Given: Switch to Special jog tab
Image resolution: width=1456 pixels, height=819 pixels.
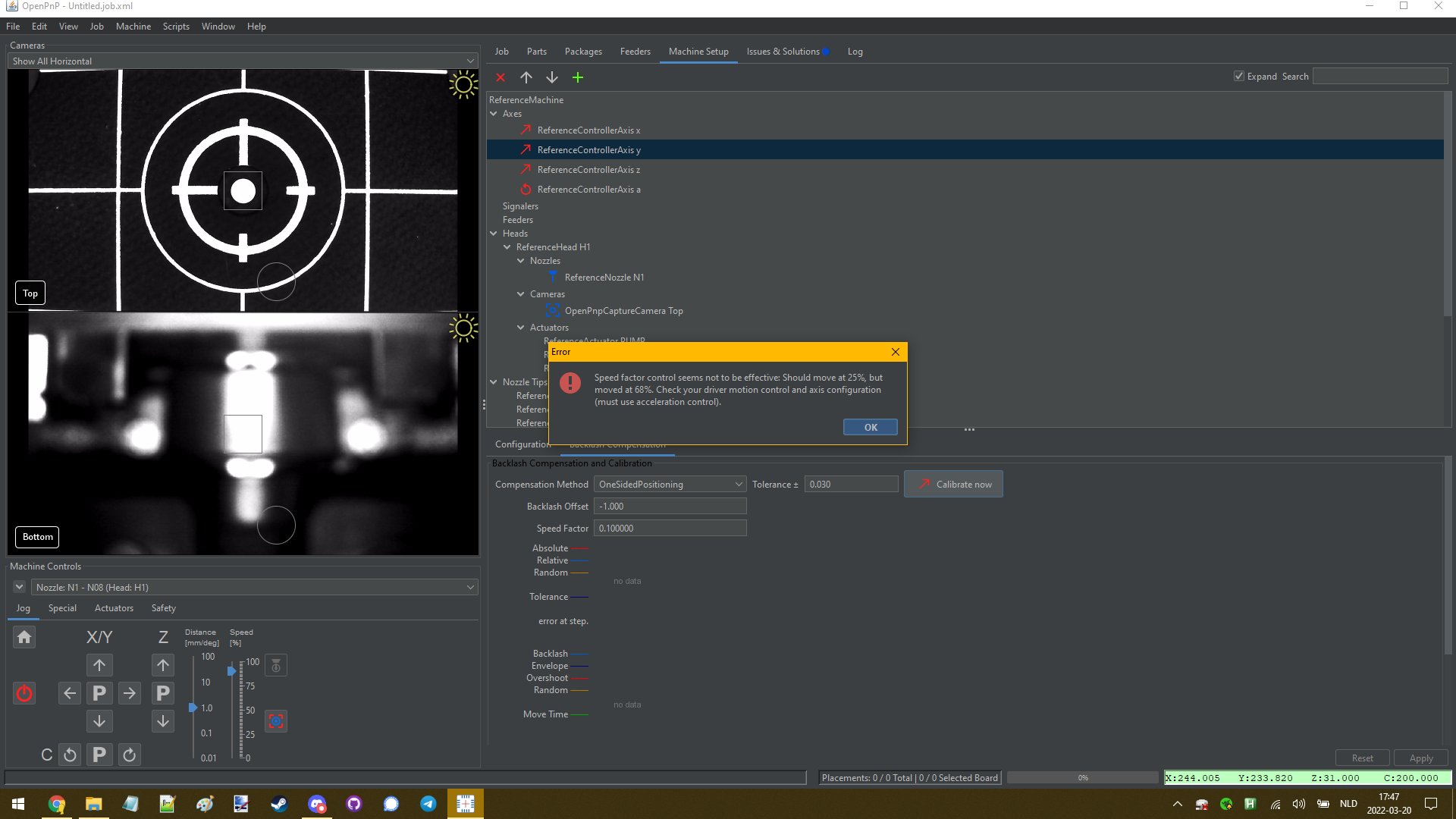Looking at the screenshot, I should pyautogui.click(x=62, y=608).
